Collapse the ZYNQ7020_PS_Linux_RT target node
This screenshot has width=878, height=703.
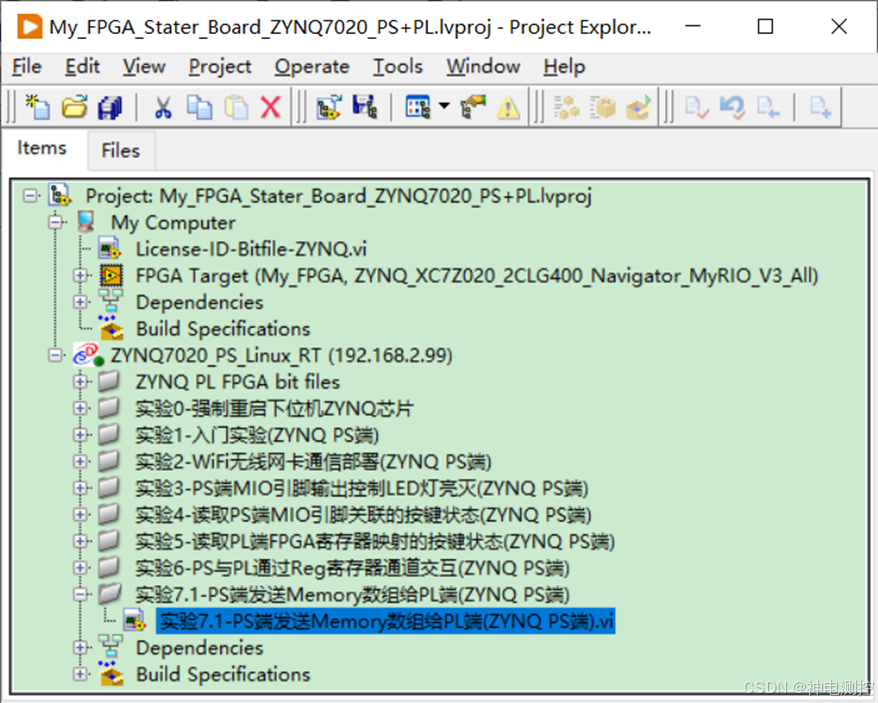pyautogui.click(x=55, y=355)
